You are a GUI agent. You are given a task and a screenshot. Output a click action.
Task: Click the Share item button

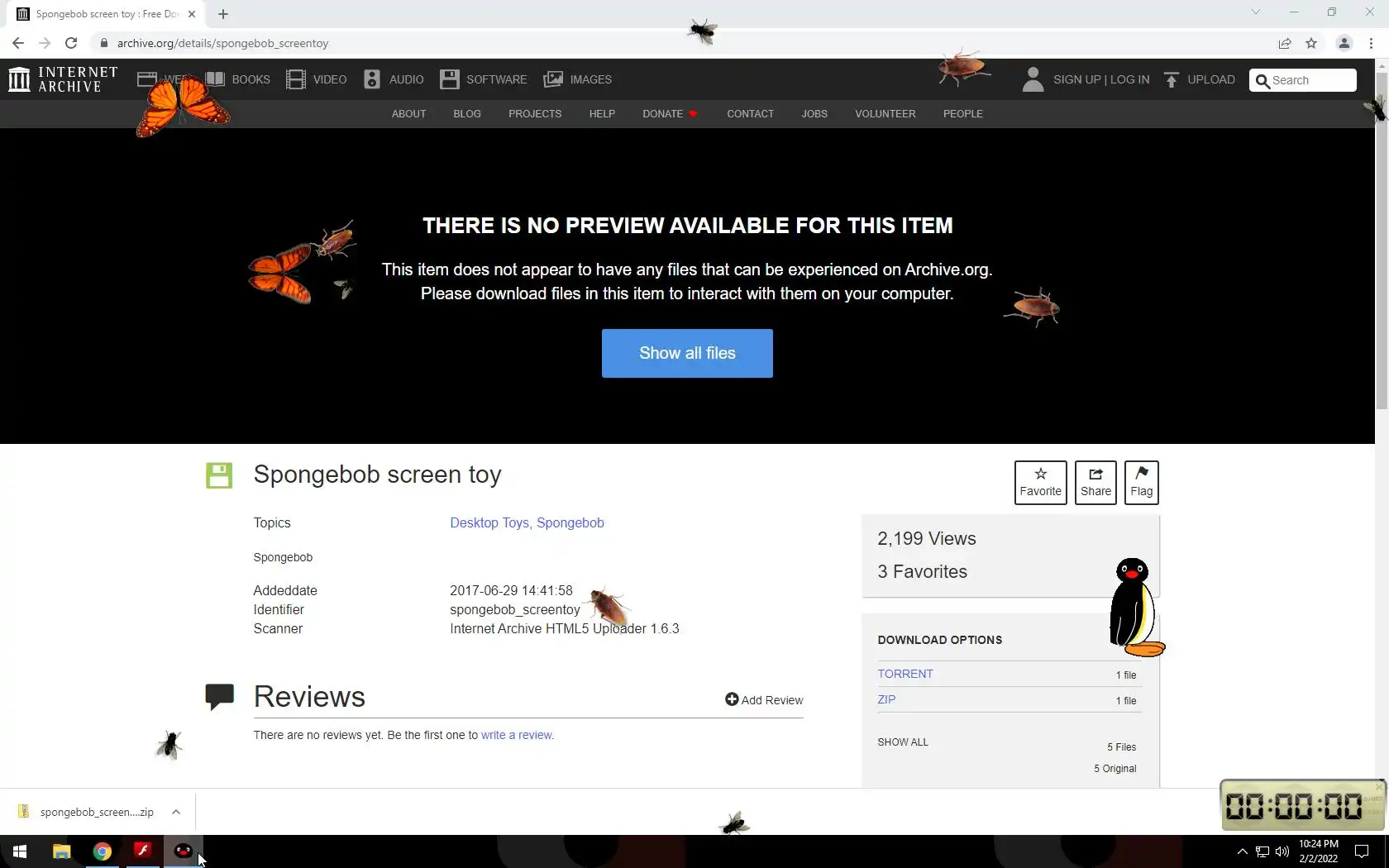1095,482
